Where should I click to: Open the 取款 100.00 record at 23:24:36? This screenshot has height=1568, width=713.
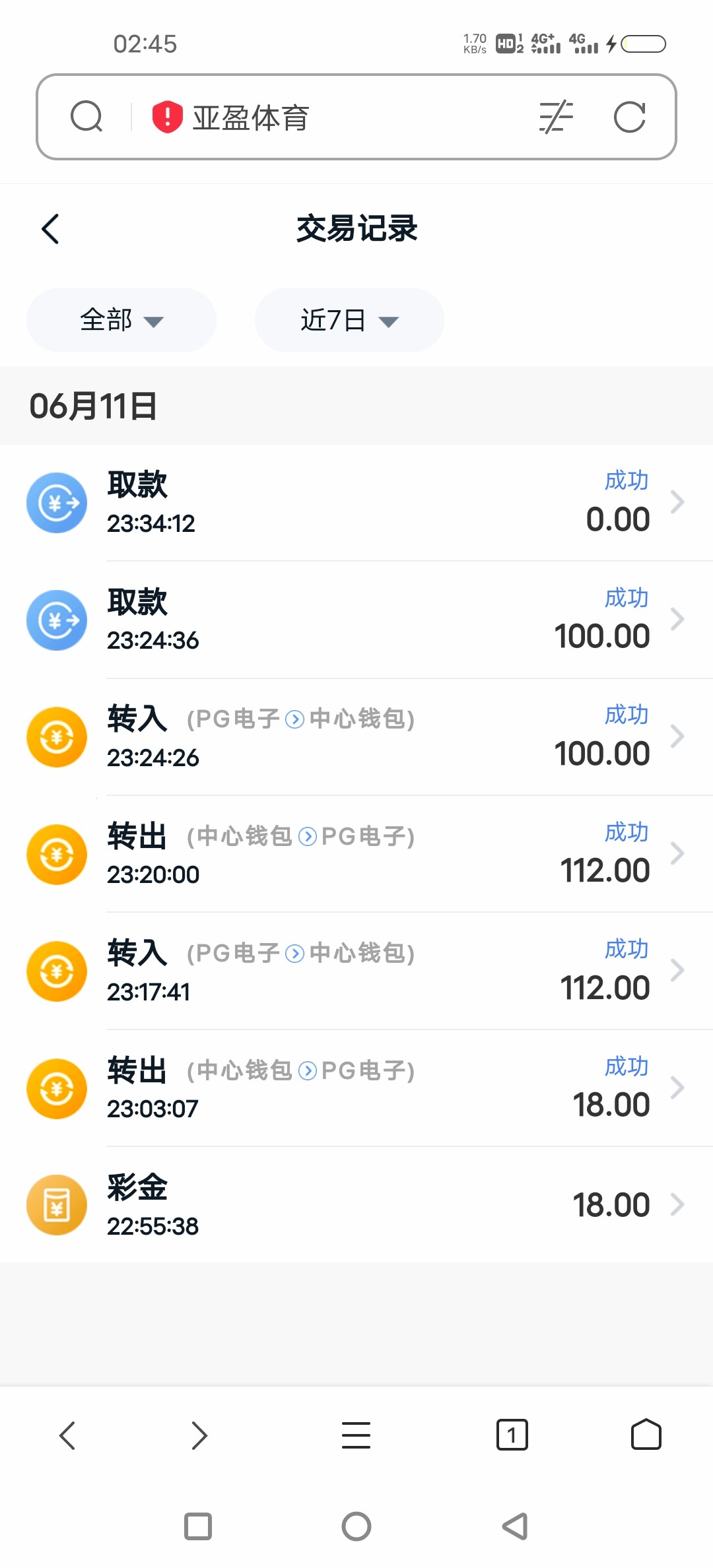click(356, 620)
